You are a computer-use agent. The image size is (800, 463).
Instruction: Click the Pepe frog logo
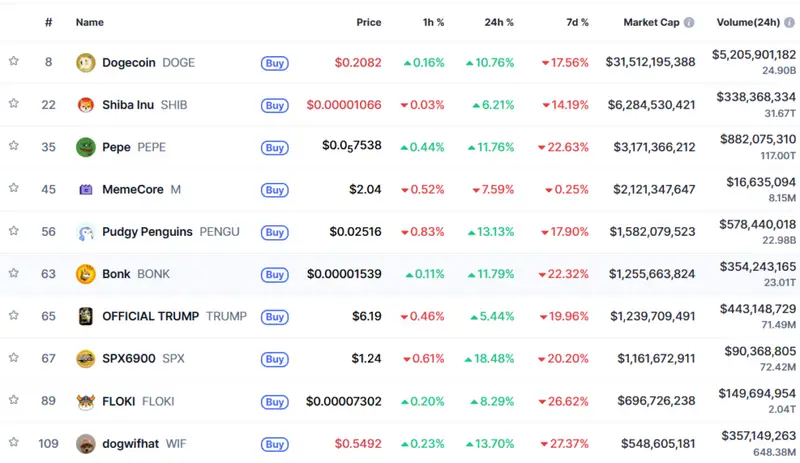86,147
